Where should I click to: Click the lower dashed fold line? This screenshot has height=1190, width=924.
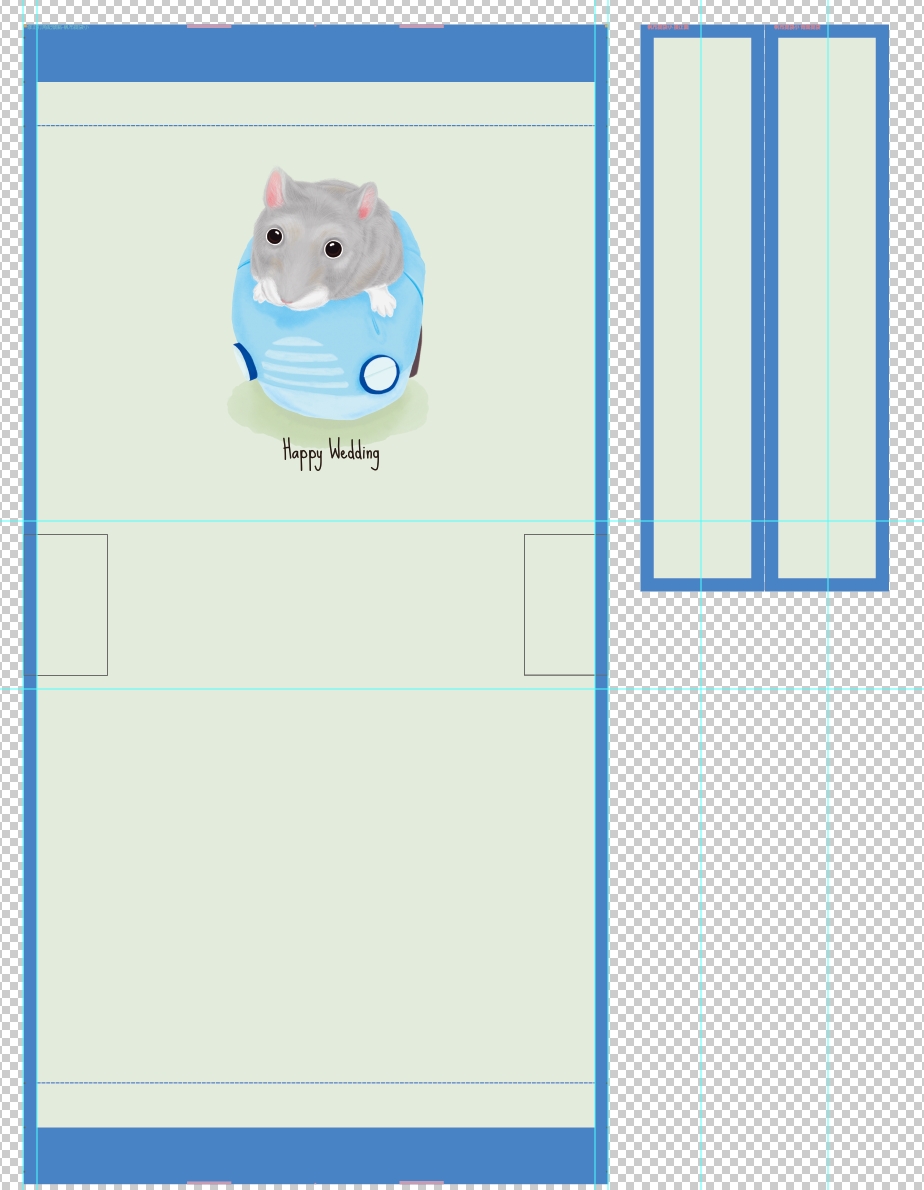point(315,1083)
